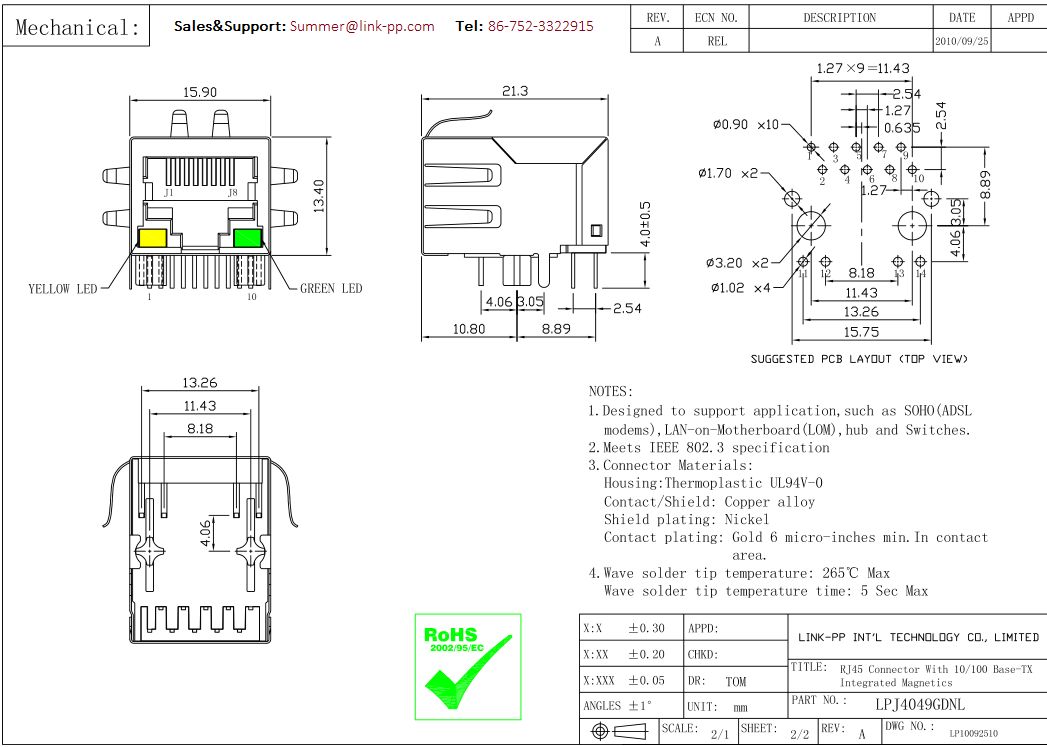Click the Shield plating: Nickel line
1047x747 pixels.
point(686,519)
